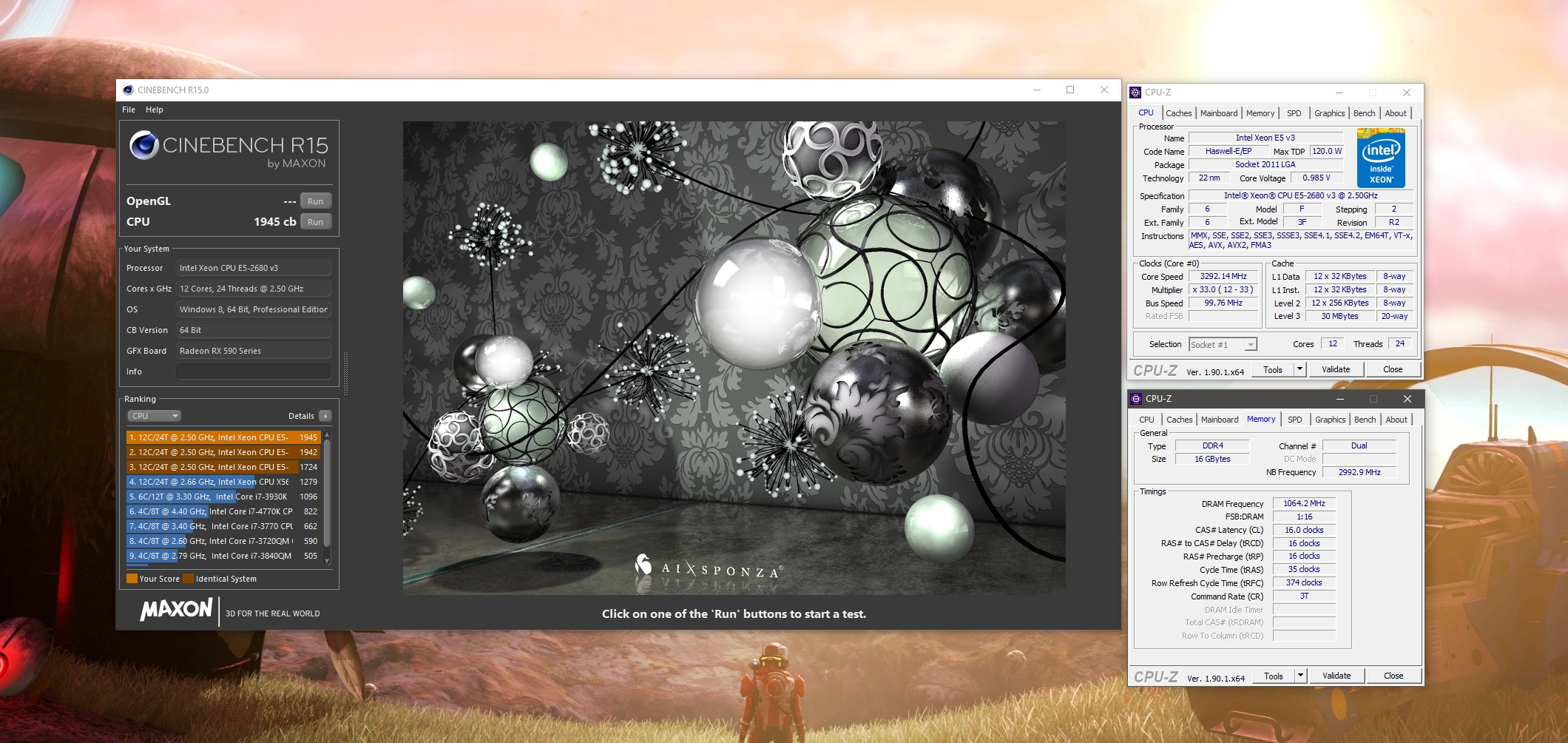The image size is (1568, 743).
Task: Click the MAXON logo at bottom left
Action: tap(177, 610)
